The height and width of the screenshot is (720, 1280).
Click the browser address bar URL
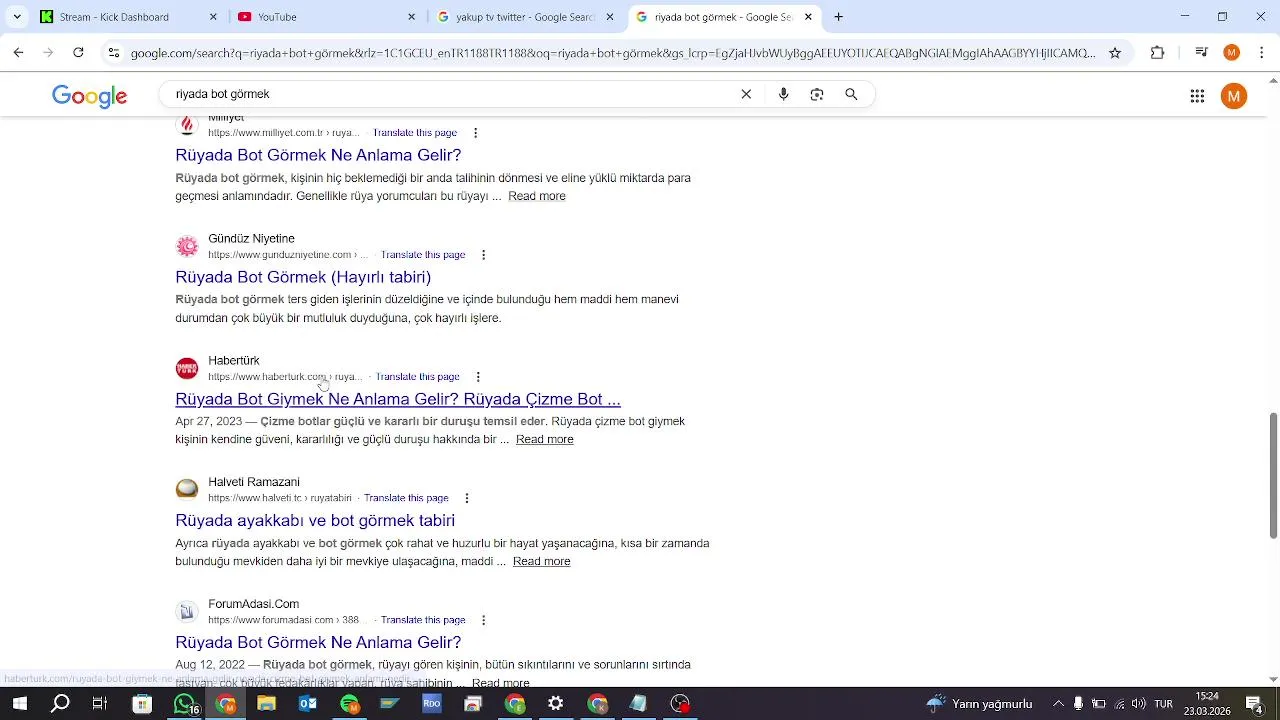click(x=613, y=53)
